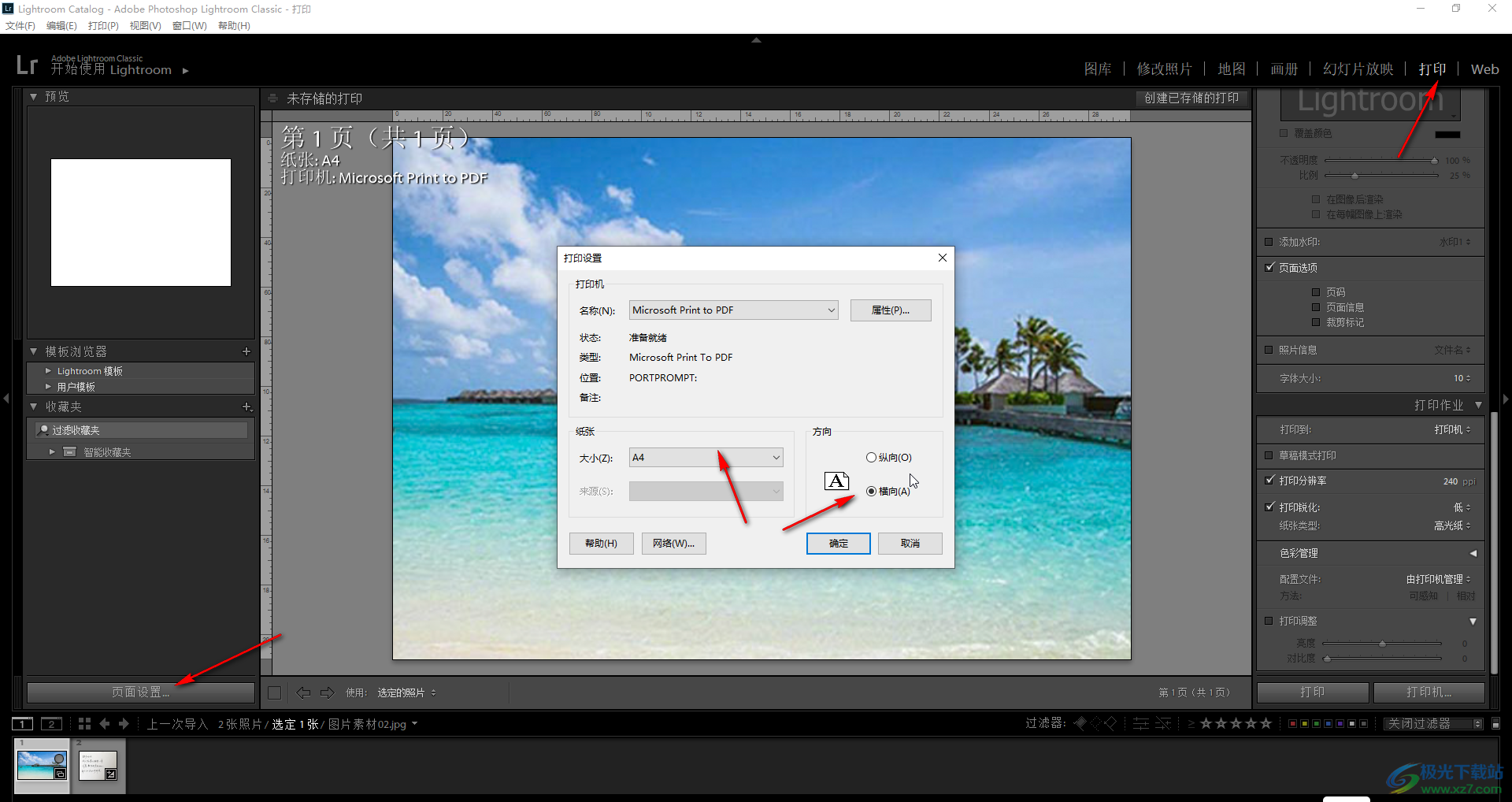1512x802 pixels.
Task: Adjust the 亮度 brightness slider
Action: pos(1382,644)
